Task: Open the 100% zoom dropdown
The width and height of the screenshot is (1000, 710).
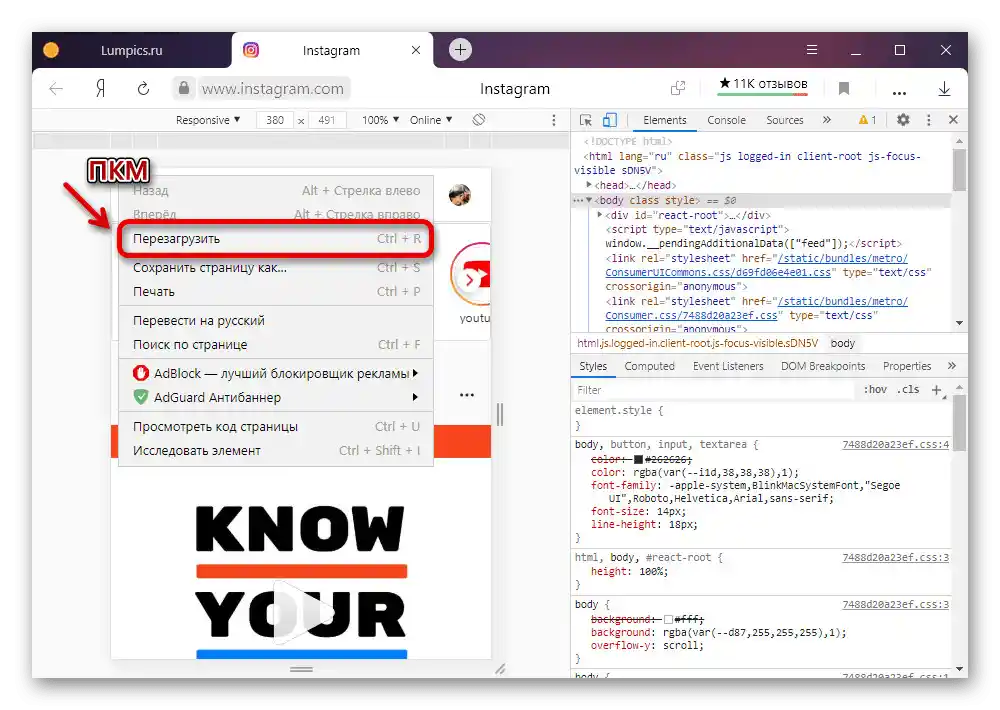Action: coord(380,120)
